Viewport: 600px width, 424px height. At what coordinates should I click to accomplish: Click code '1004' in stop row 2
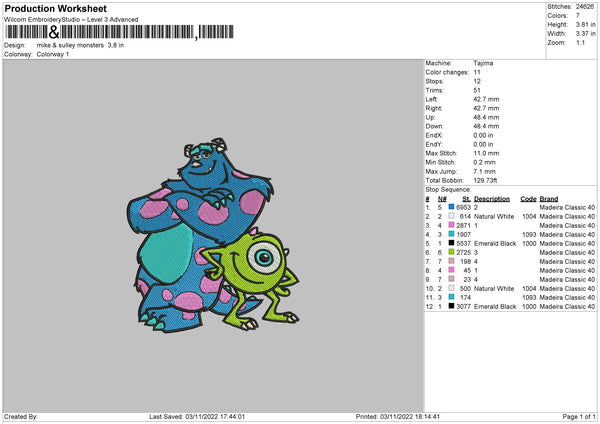[x=529, y=216]
